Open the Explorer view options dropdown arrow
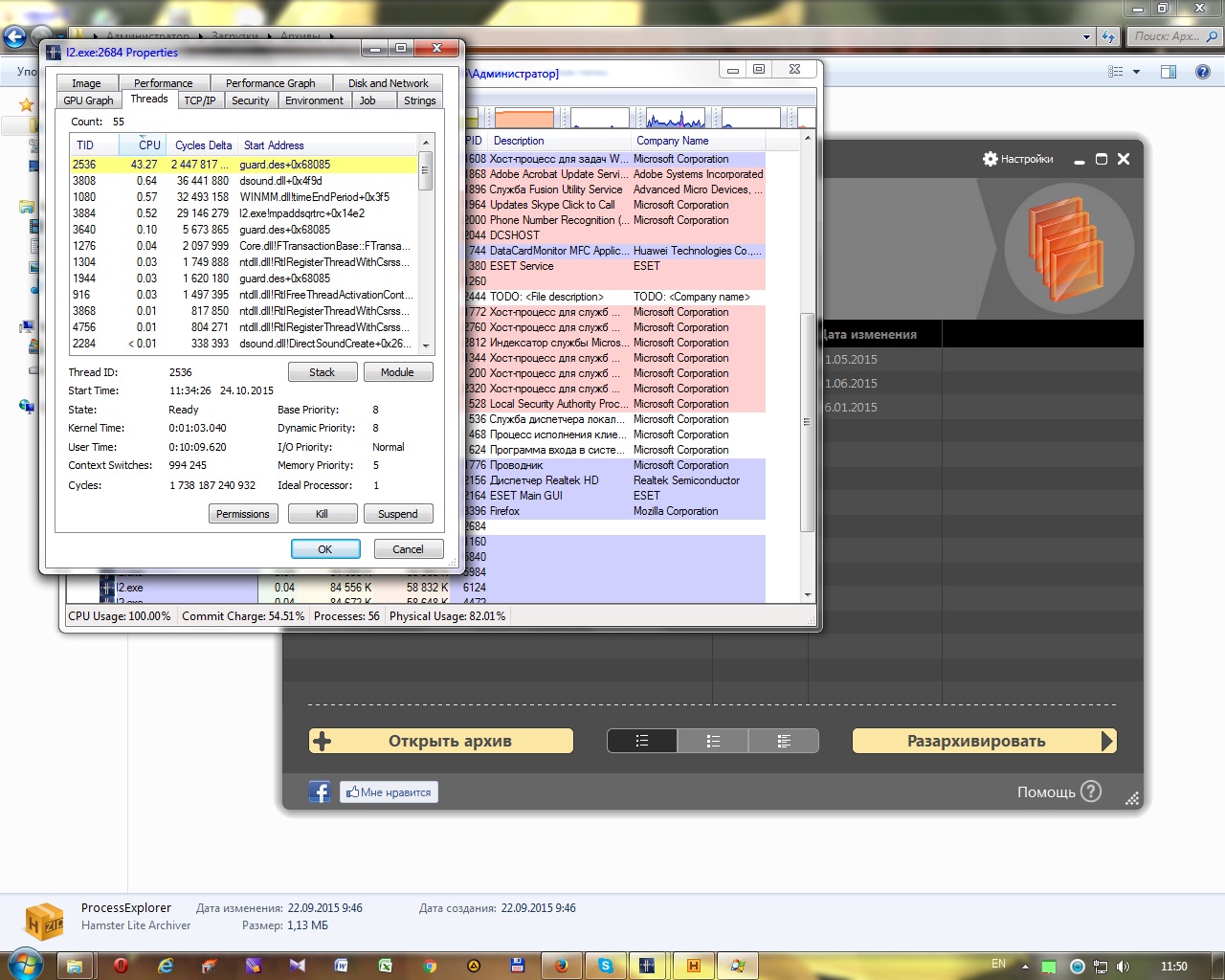The height and width of the screenshot is (980, 1225). point(1137,72)
